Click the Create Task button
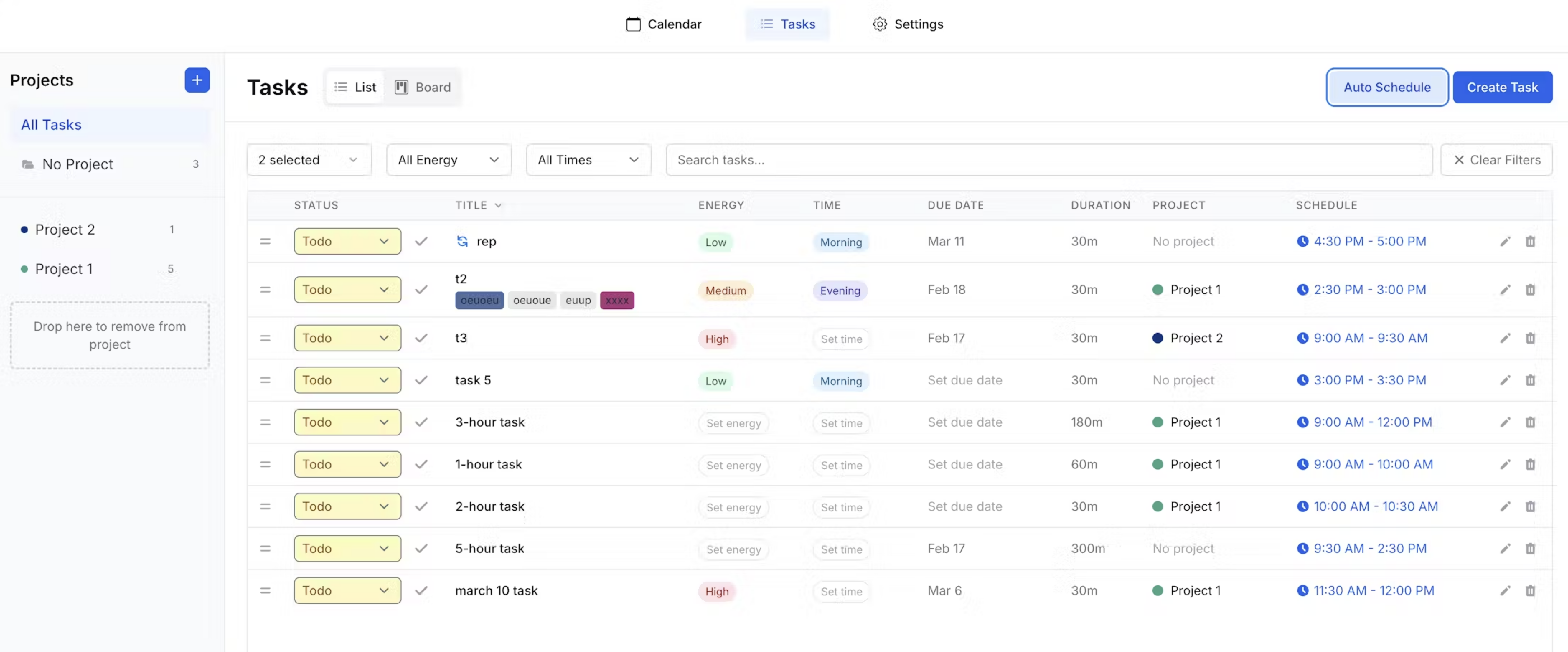 [x=1502, y=87]
